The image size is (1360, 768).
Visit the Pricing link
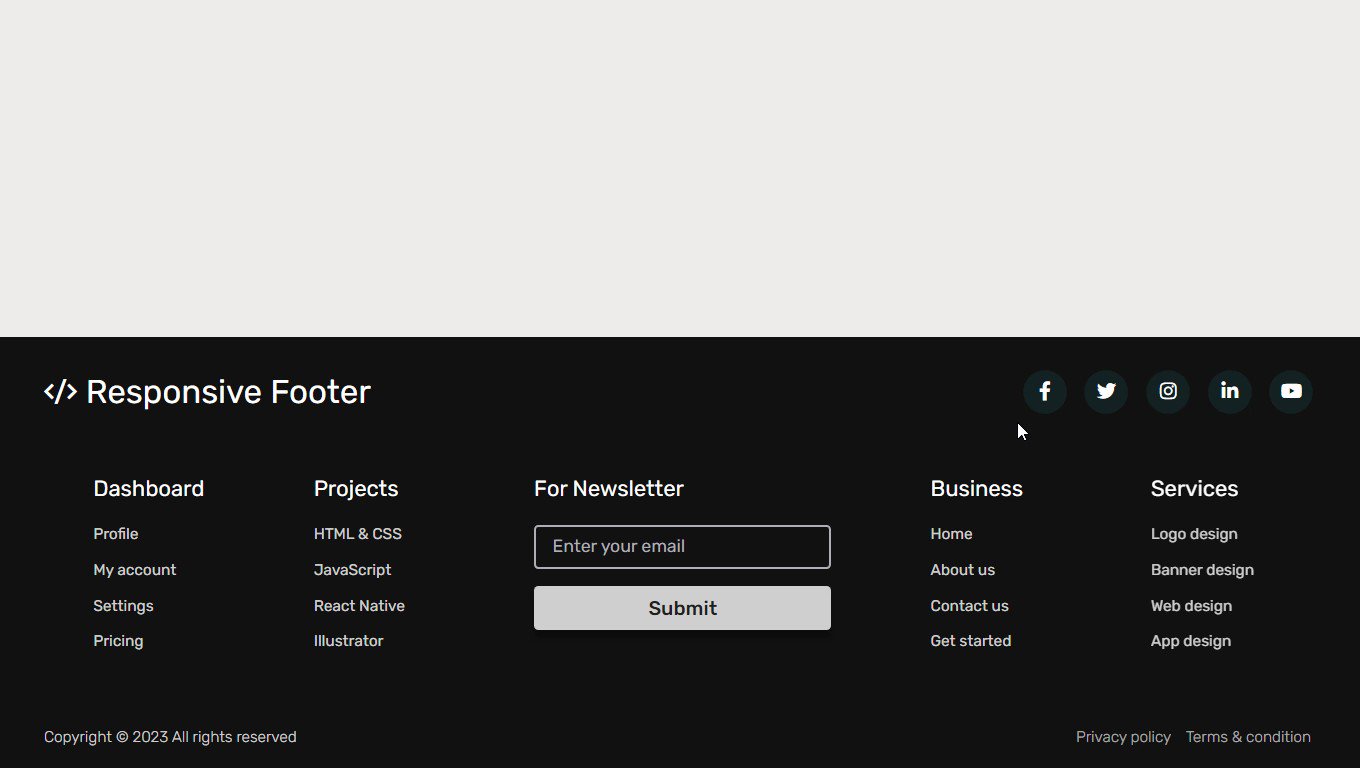(118, 641)
